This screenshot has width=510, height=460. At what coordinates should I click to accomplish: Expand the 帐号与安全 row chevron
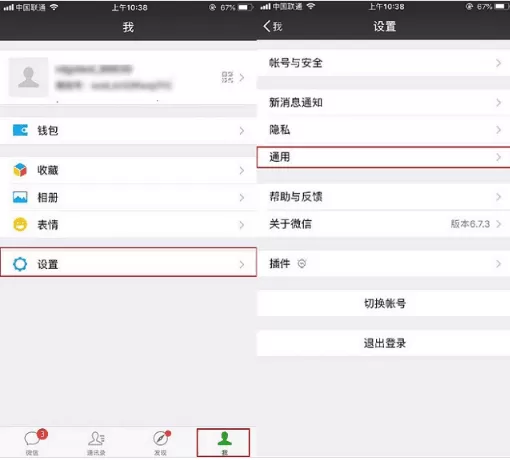pos(498,63)
